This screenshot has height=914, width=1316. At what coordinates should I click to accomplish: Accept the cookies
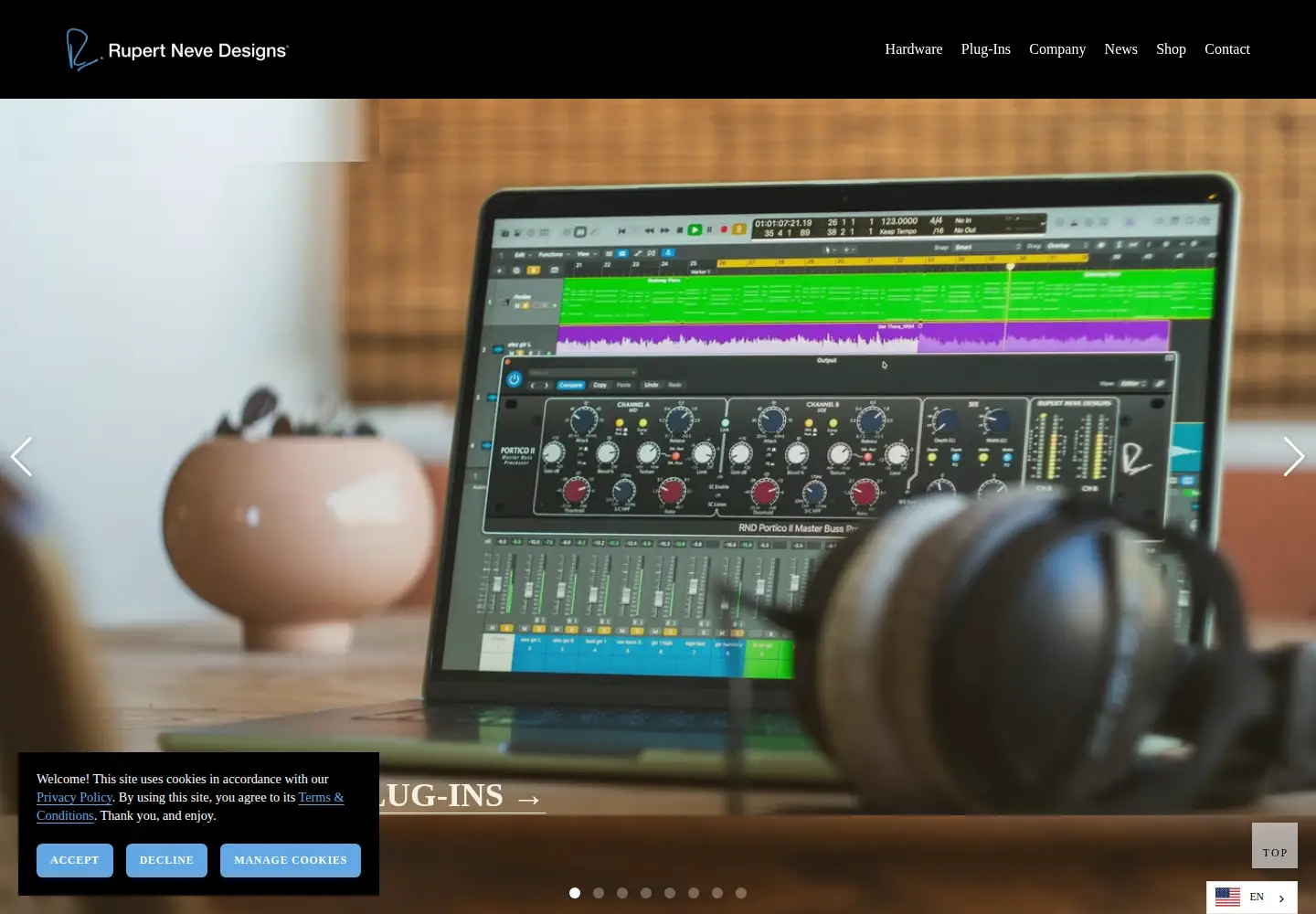coord(75,860)
